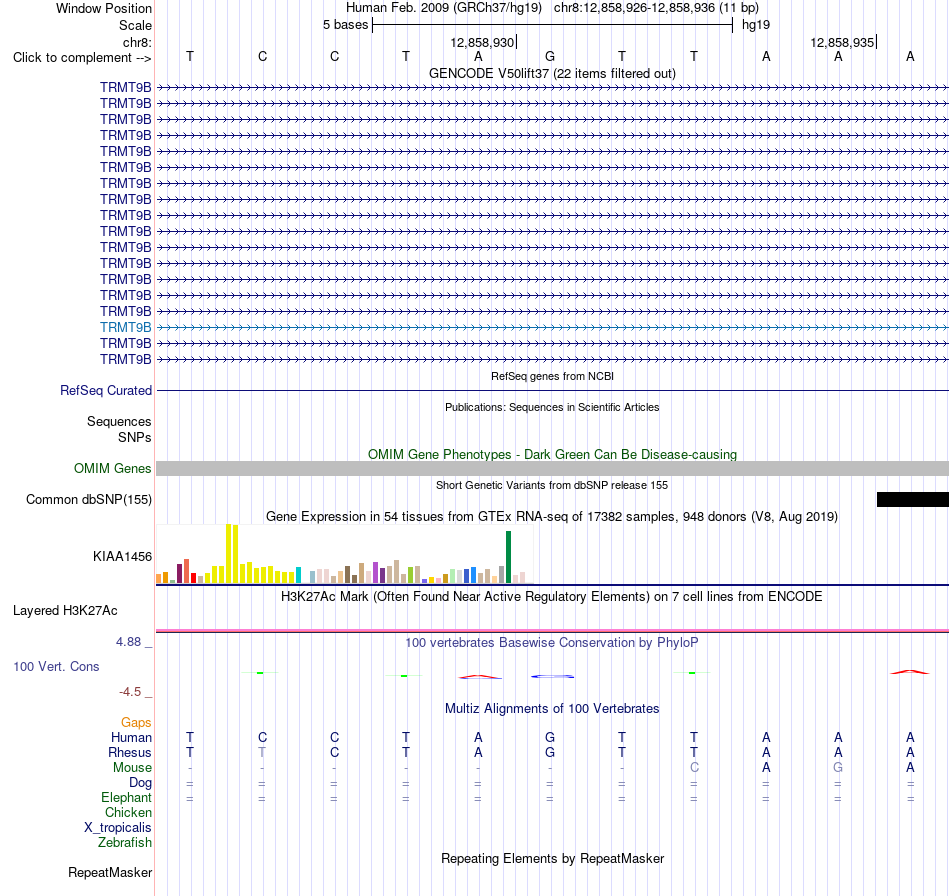Click the black dbSNP variant item

912,499
